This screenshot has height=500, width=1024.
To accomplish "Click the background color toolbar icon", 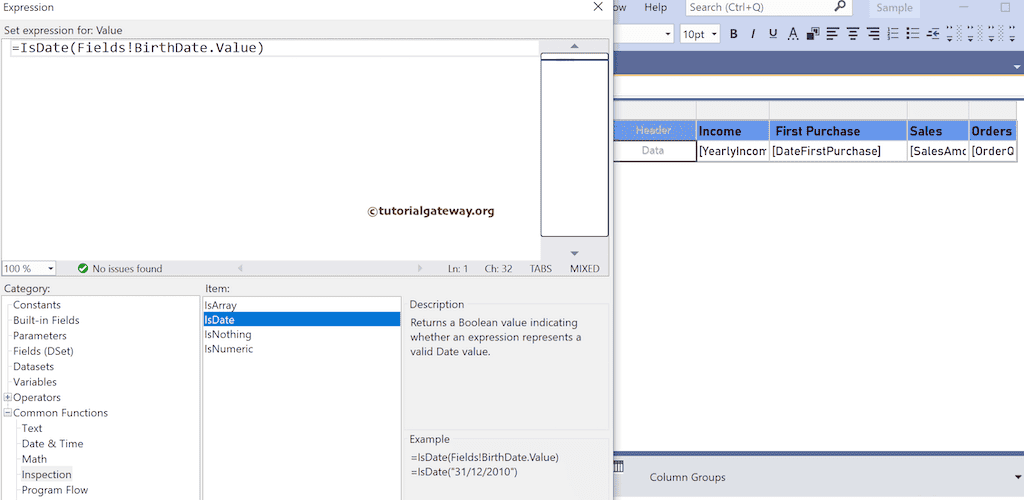I will coord(813,34).
